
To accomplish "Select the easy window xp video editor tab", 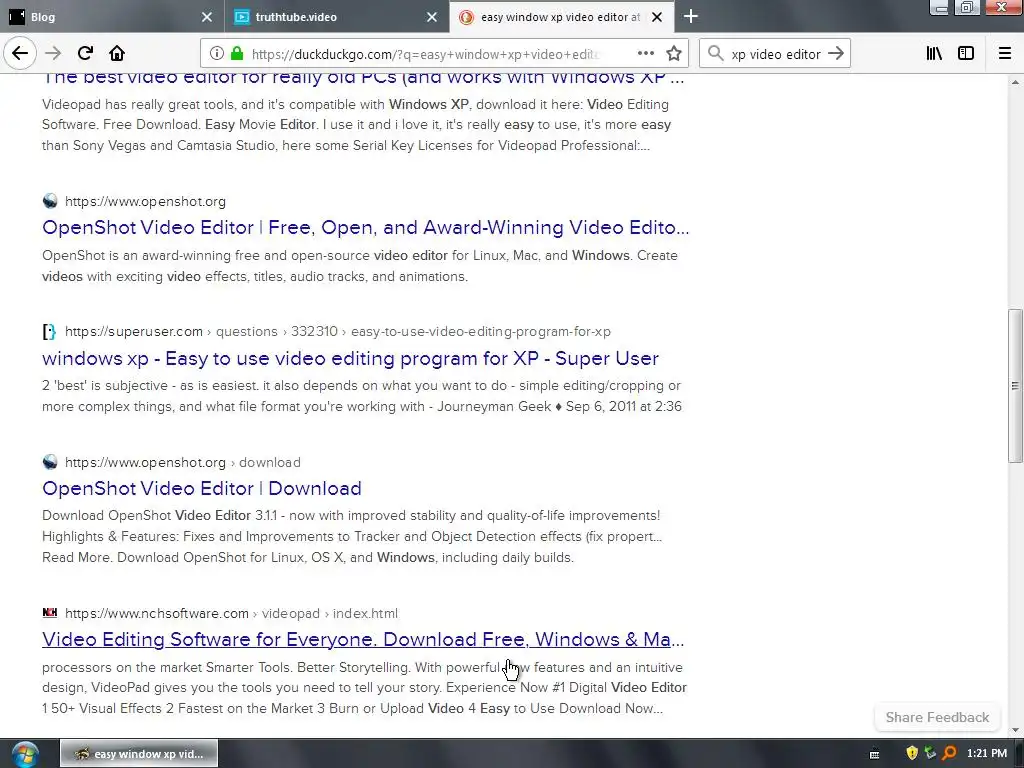I will [x=562, y=17].
